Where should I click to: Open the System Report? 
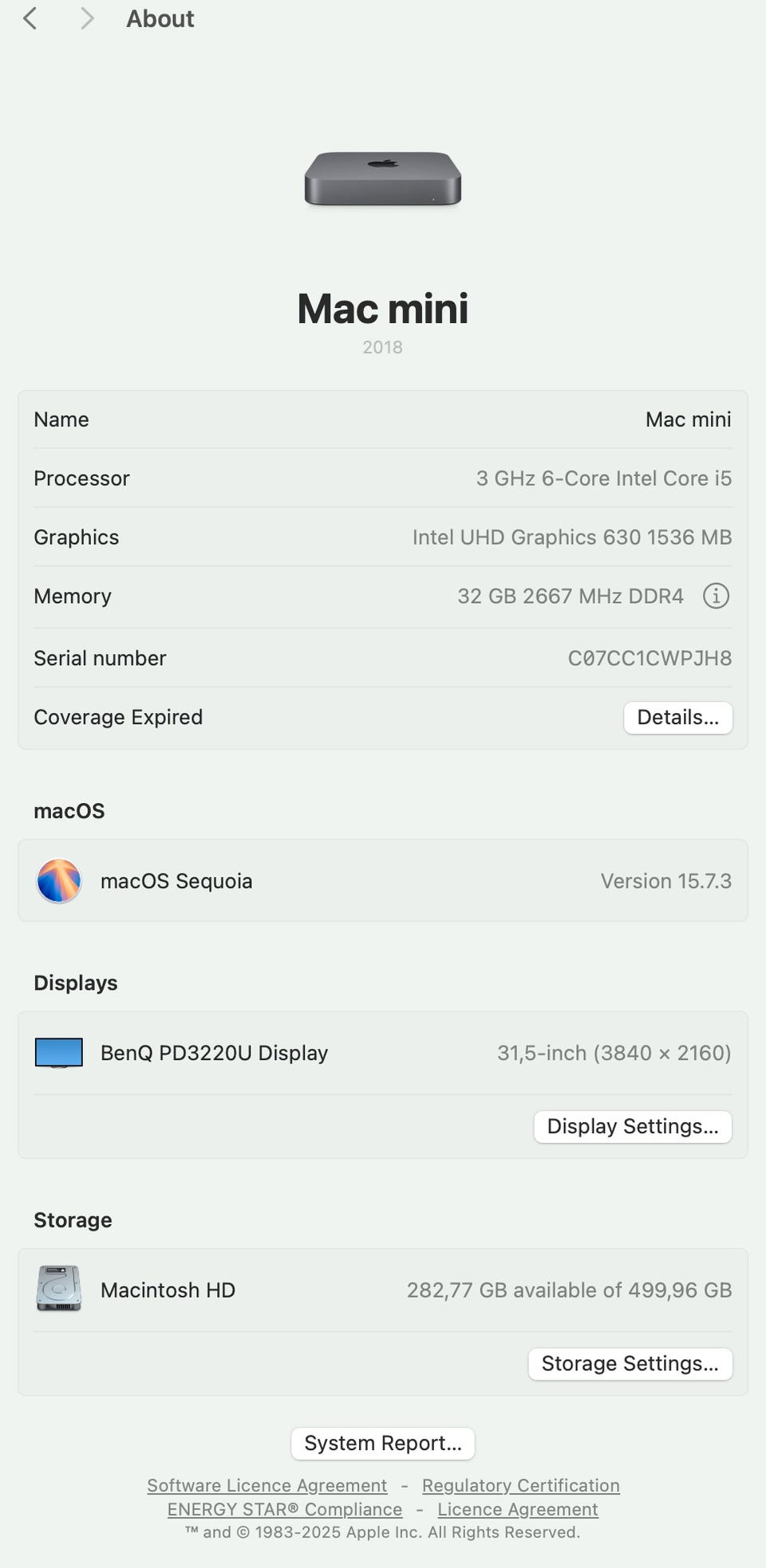coord(383,1443)
